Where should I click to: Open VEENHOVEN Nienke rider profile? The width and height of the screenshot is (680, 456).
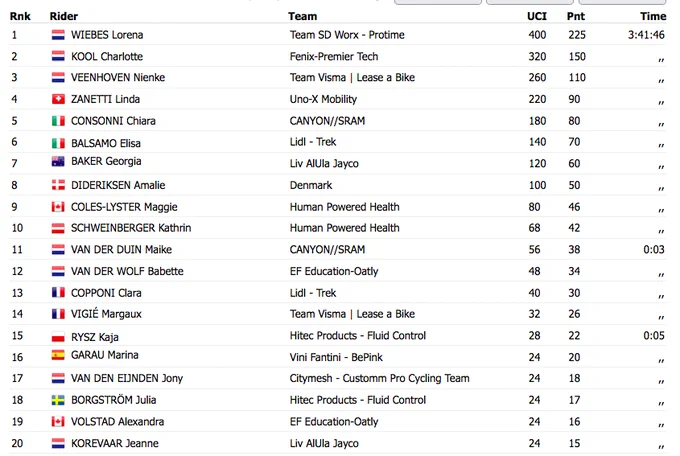point(118,78)
